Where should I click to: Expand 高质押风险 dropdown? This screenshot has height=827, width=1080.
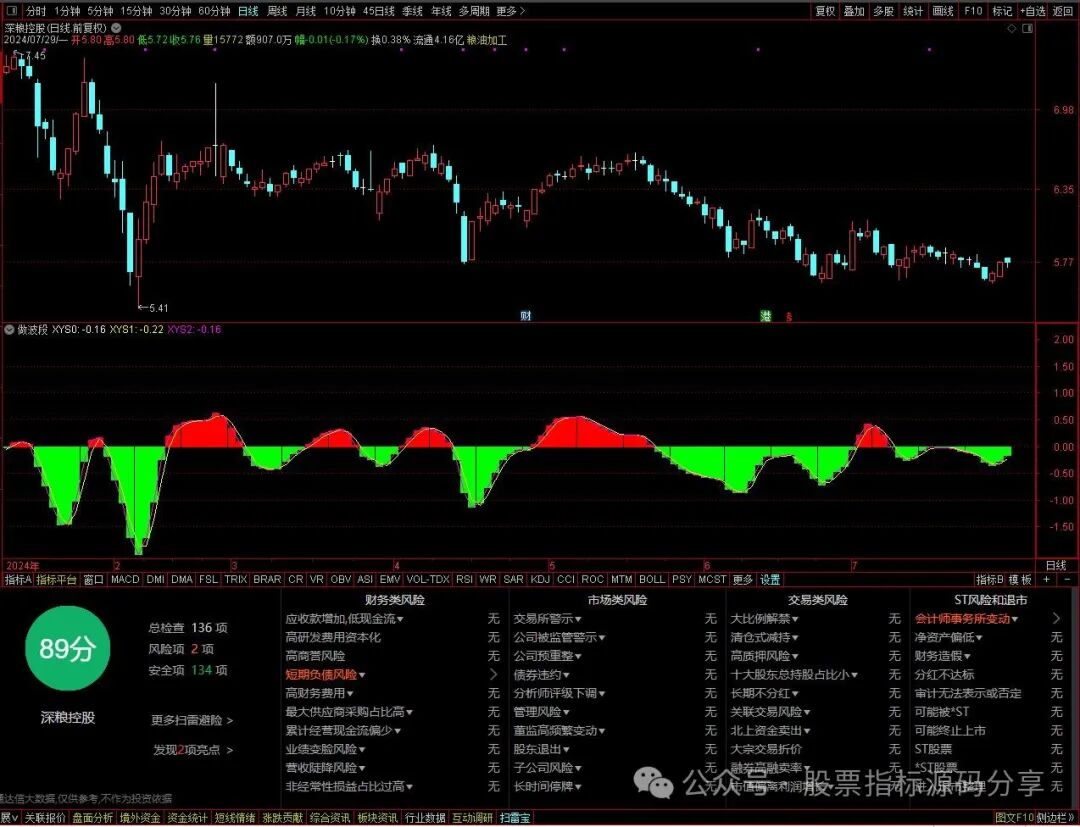coord(794,656)
